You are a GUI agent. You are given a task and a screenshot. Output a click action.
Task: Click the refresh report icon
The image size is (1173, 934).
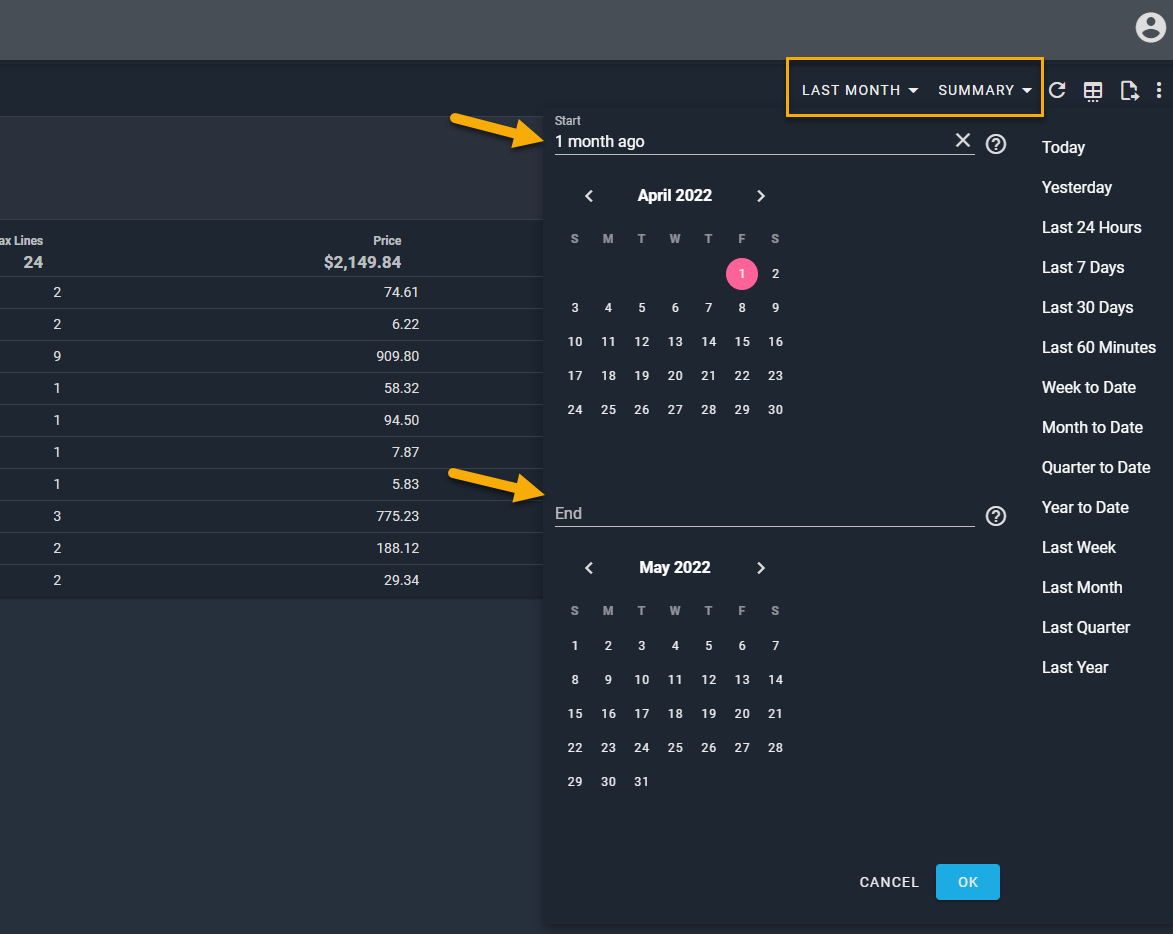(x=1057, y=91)
